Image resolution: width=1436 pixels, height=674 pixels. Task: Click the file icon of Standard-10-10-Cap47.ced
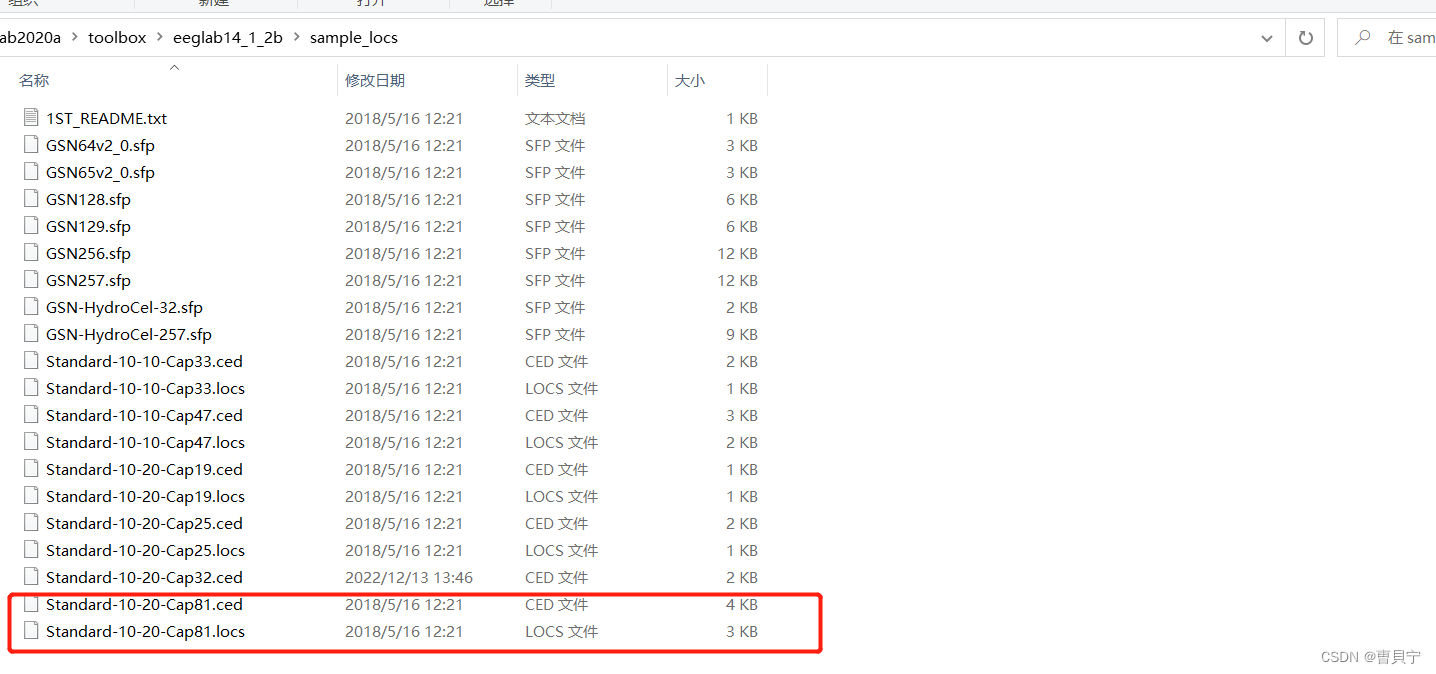(x=30, y=415)
